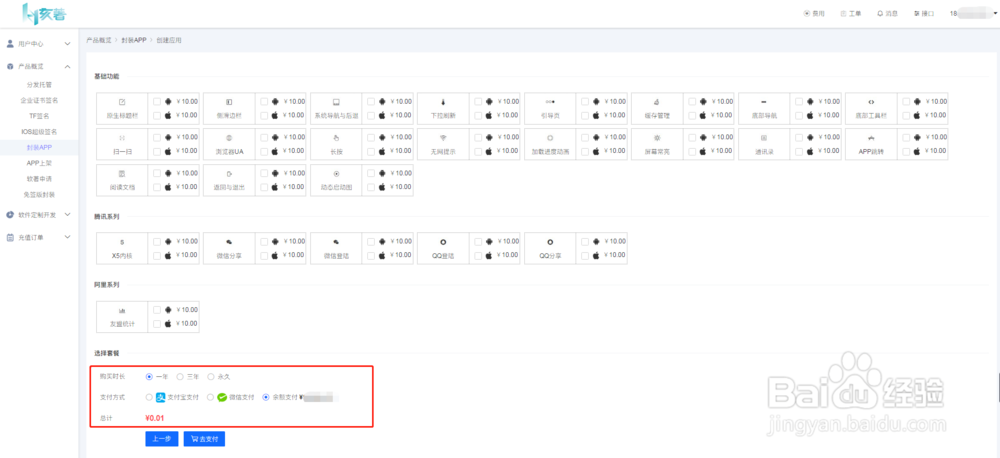Check the iOS box for 友盟统计
The image size is (1000, 458).
point(157,323)
